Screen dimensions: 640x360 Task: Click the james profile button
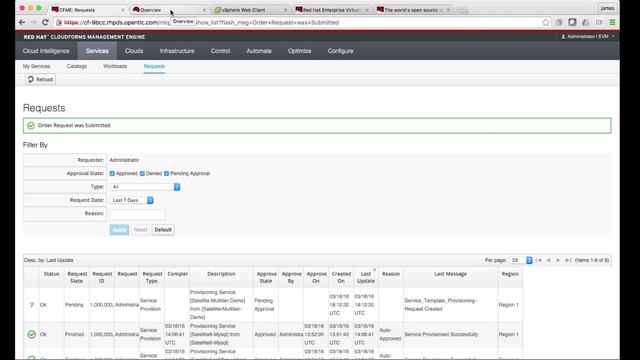pyautogui.click(x=607, y=8)
